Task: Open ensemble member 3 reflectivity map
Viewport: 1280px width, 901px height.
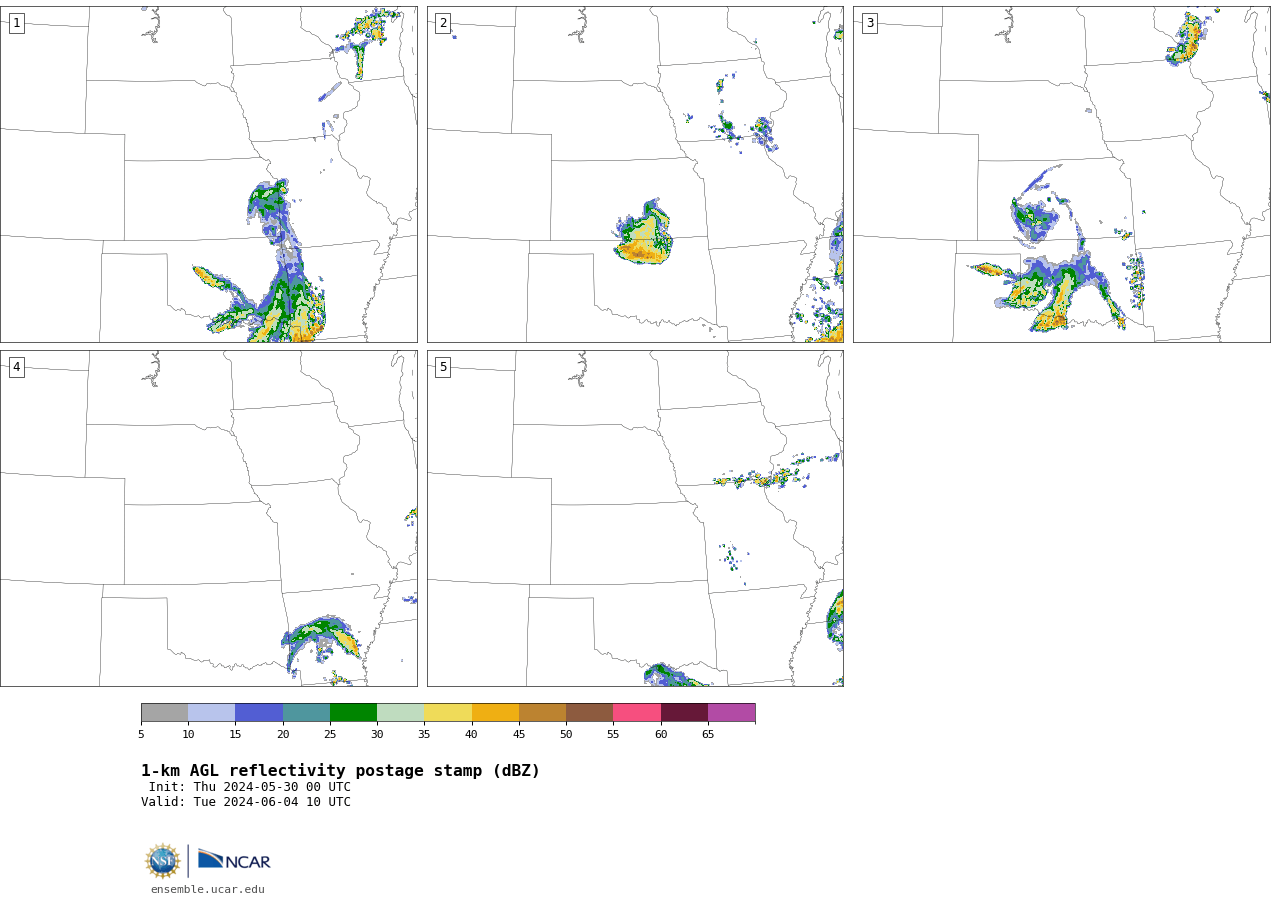Action: [1062, 174]
